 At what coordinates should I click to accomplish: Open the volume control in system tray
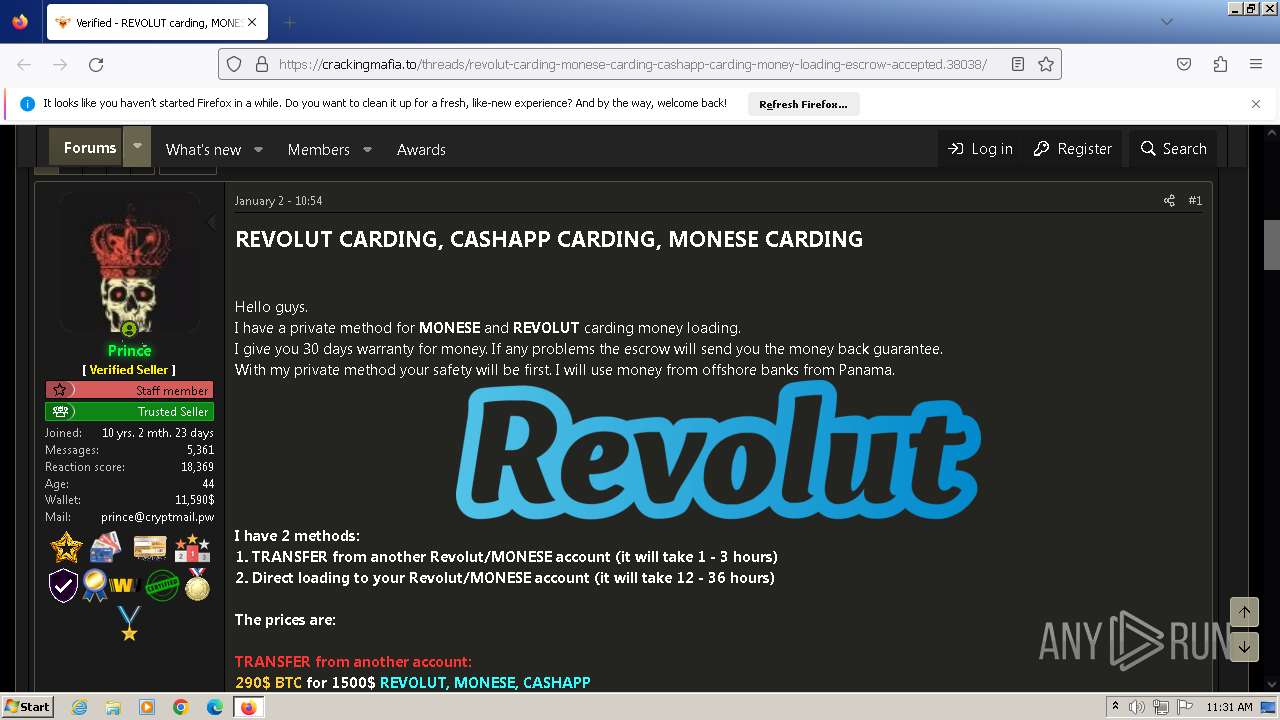[x=1137, y=707]
